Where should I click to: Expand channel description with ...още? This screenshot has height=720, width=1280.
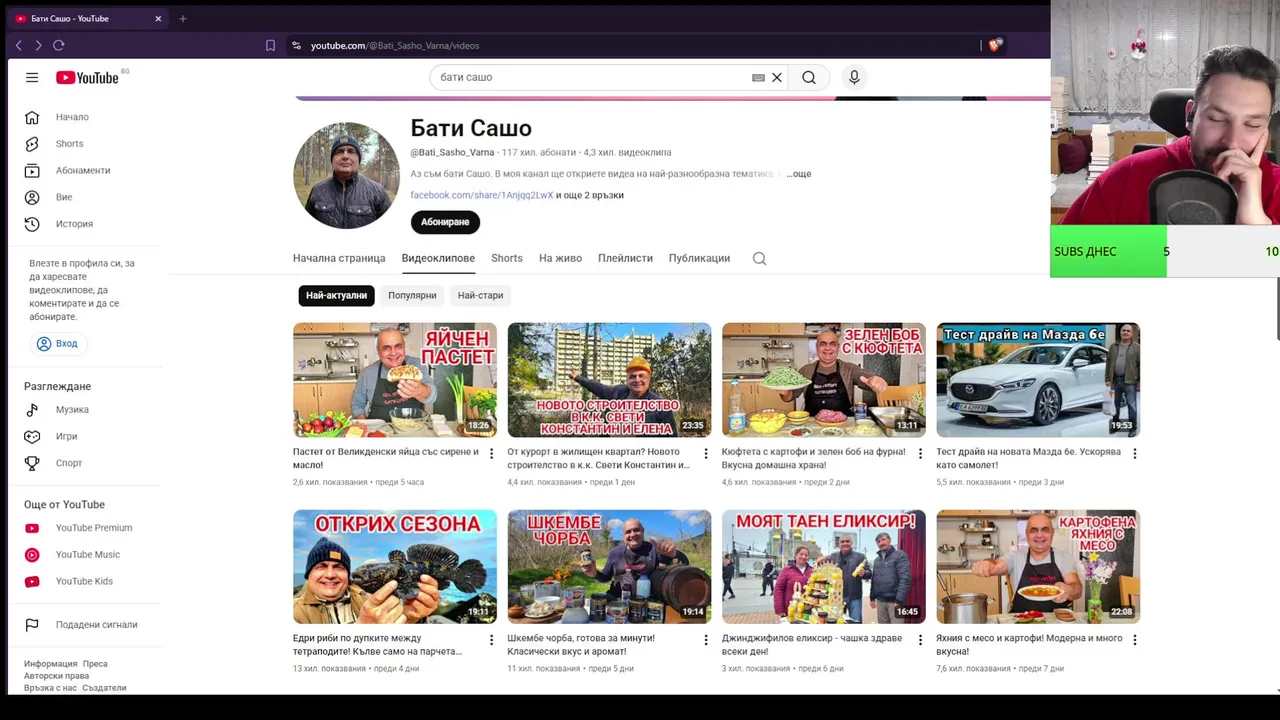(x=798, y=174)
